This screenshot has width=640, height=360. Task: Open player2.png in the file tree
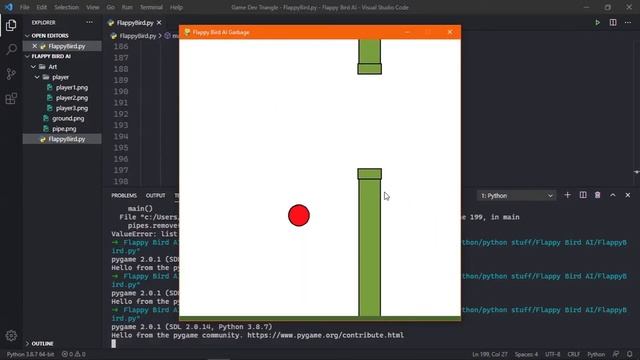point(71,98)
